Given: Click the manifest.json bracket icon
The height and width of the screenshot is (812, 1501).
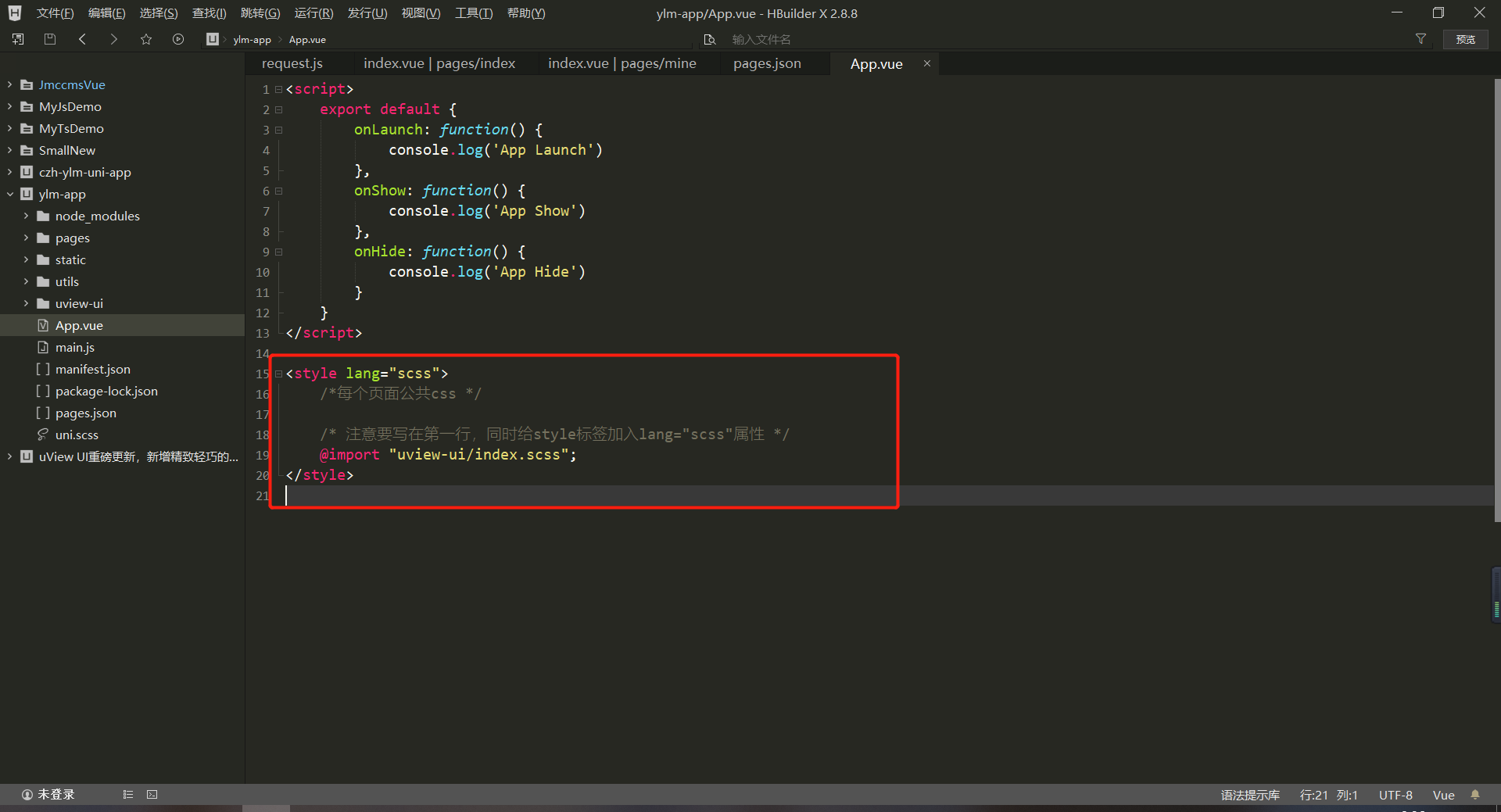Looking at the screenshot, I should (x=43, y=369).
